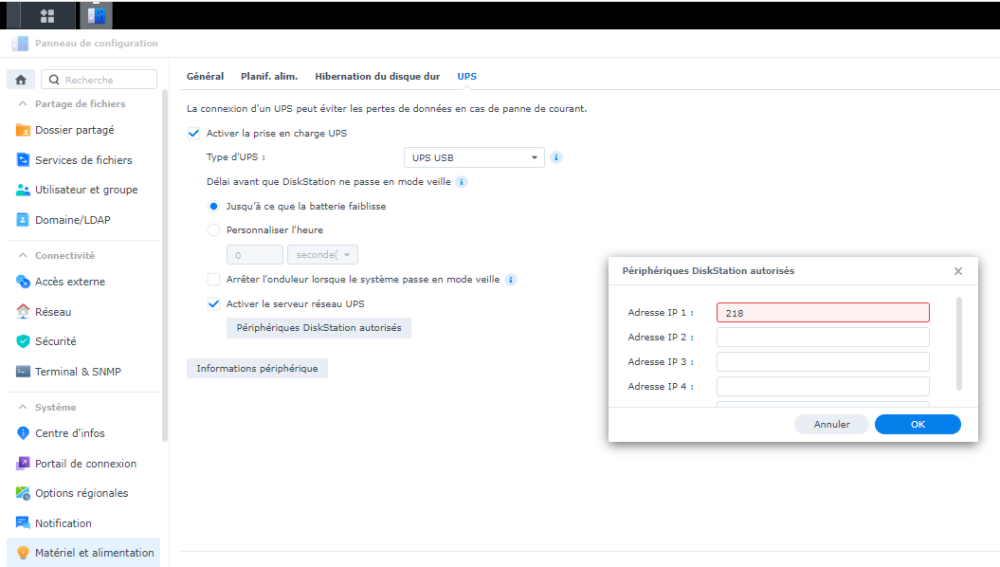This screenshot has width=1000, height=567.
Task: Switch to the Planif. alim. tab
Action: pos(269,77)
